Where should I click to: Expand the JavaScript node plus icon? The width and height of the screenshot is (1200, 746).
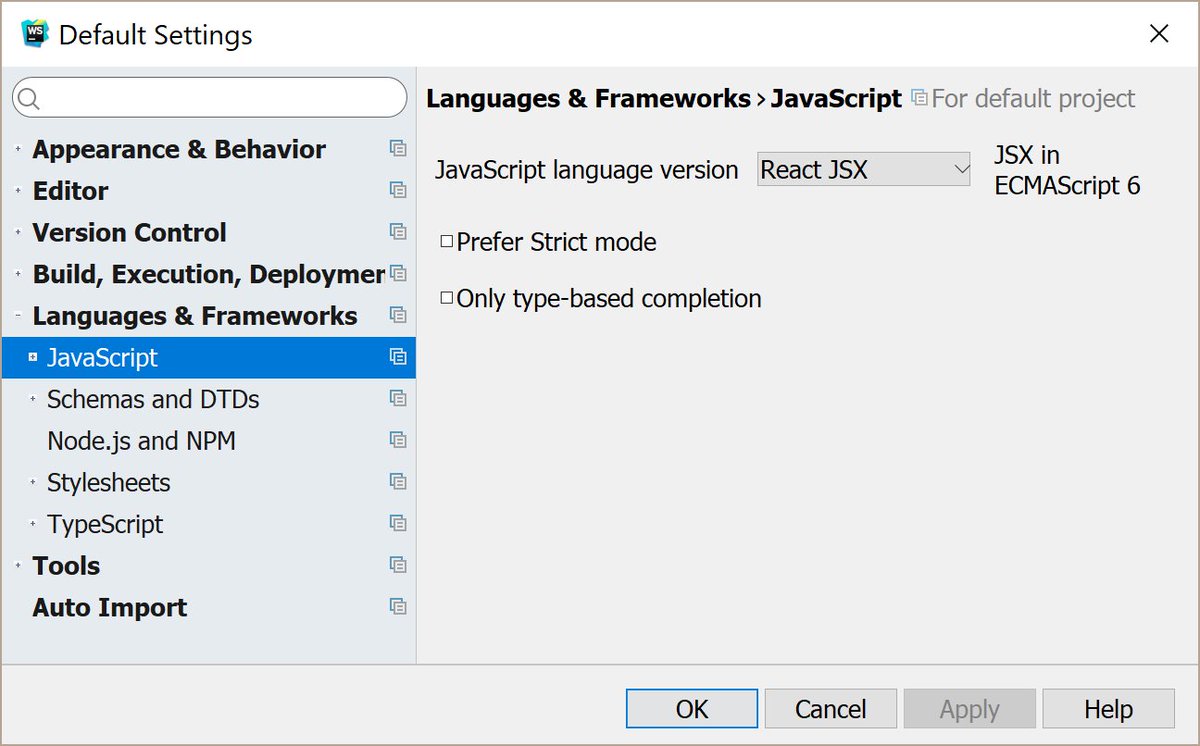coord(33,357)
